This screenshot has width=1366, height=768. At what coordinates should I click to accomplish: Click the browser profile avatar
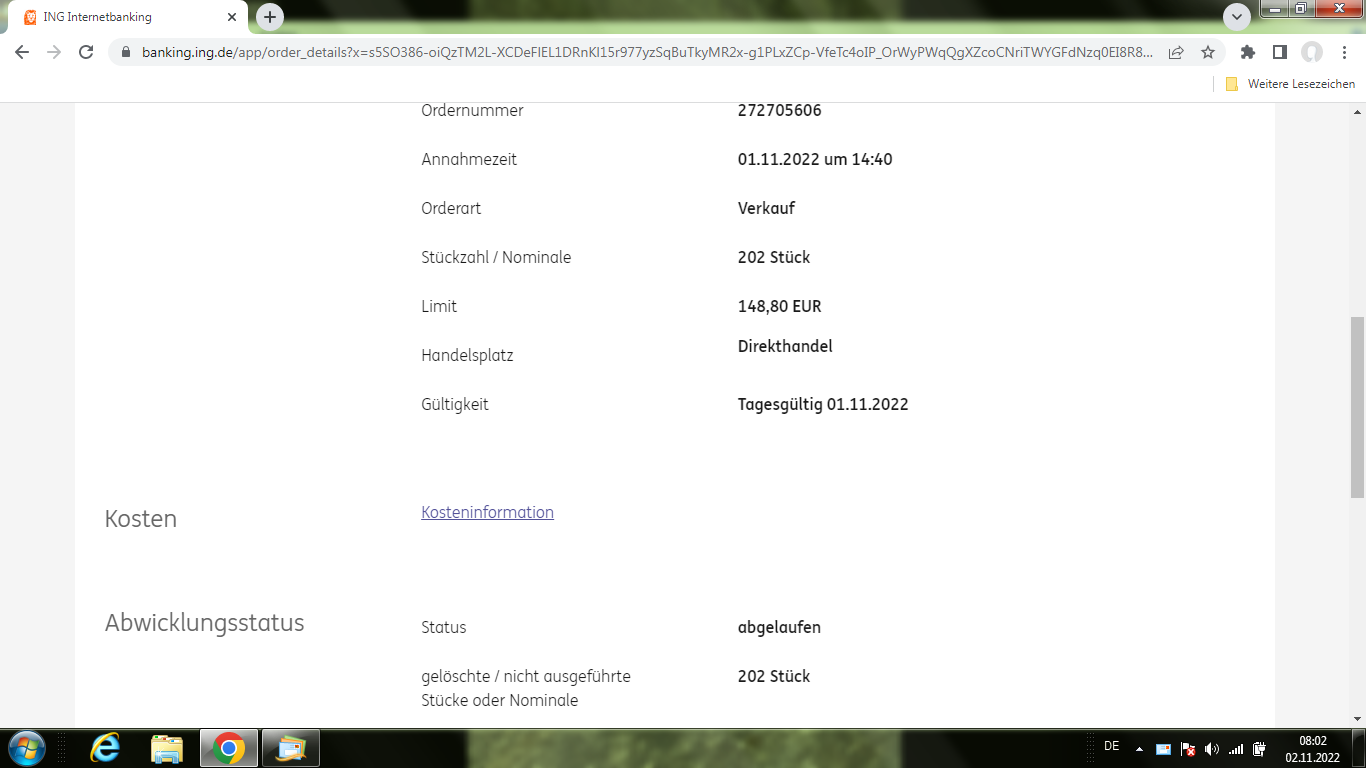[x=1312, y=52]
